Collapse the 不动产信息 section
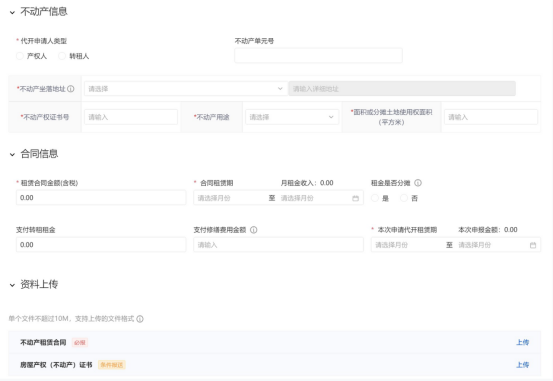Image resolution: width=553 pixels, height=381 pixels. click(x=12, y=13)
